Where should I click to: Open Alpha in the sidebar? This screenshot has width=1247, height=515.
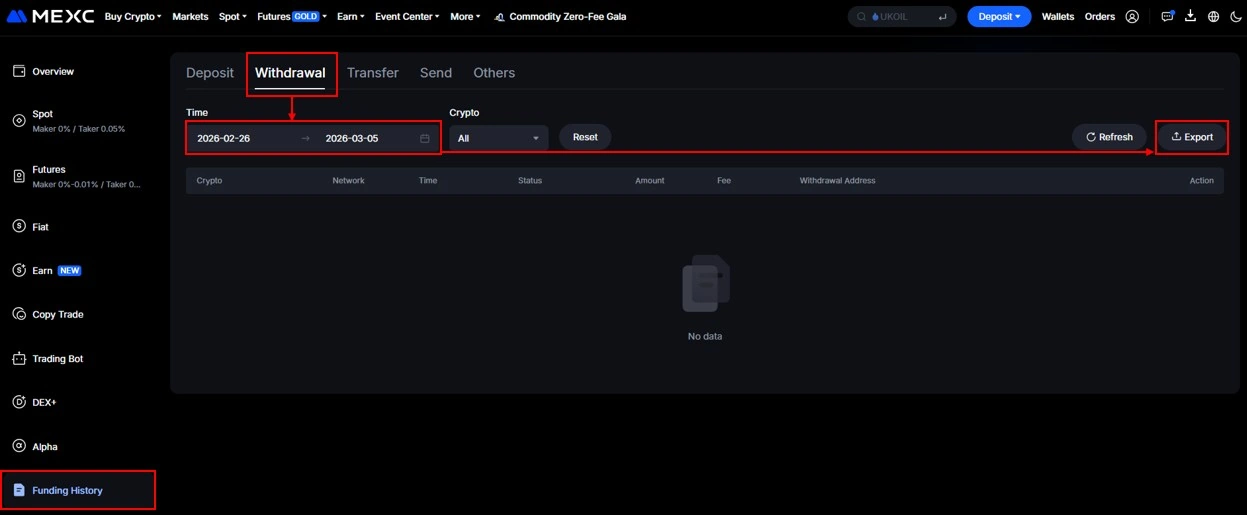click(45, 446)
